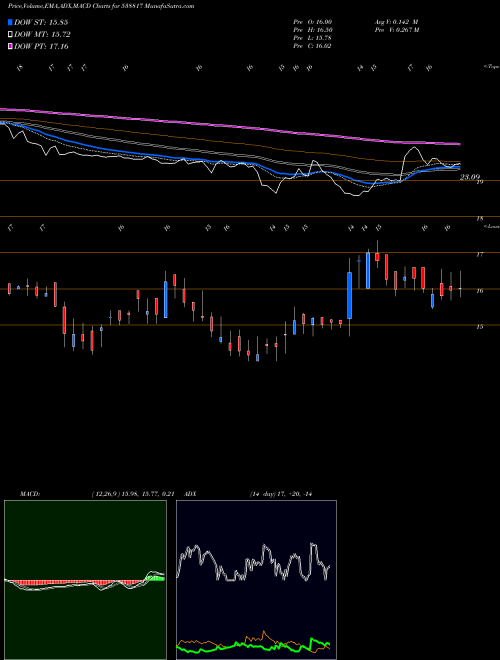This screenshot has width=500, height=660.
Task: Click the 'Avg V: 0.142 M' volume text
Action: click(x=396, y=21)
